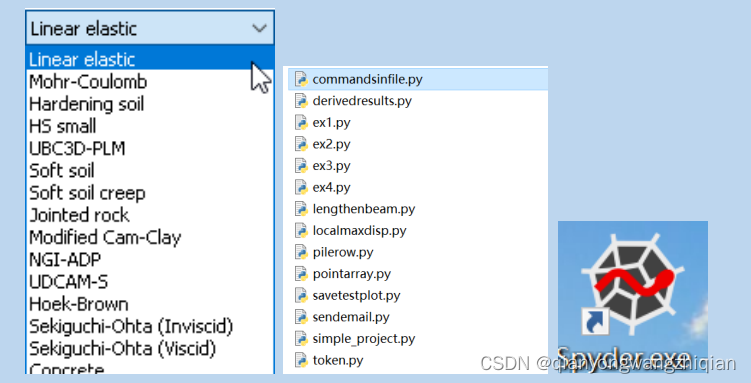
Task: Select commandsinfile.py file name
Action: [367, 79]
